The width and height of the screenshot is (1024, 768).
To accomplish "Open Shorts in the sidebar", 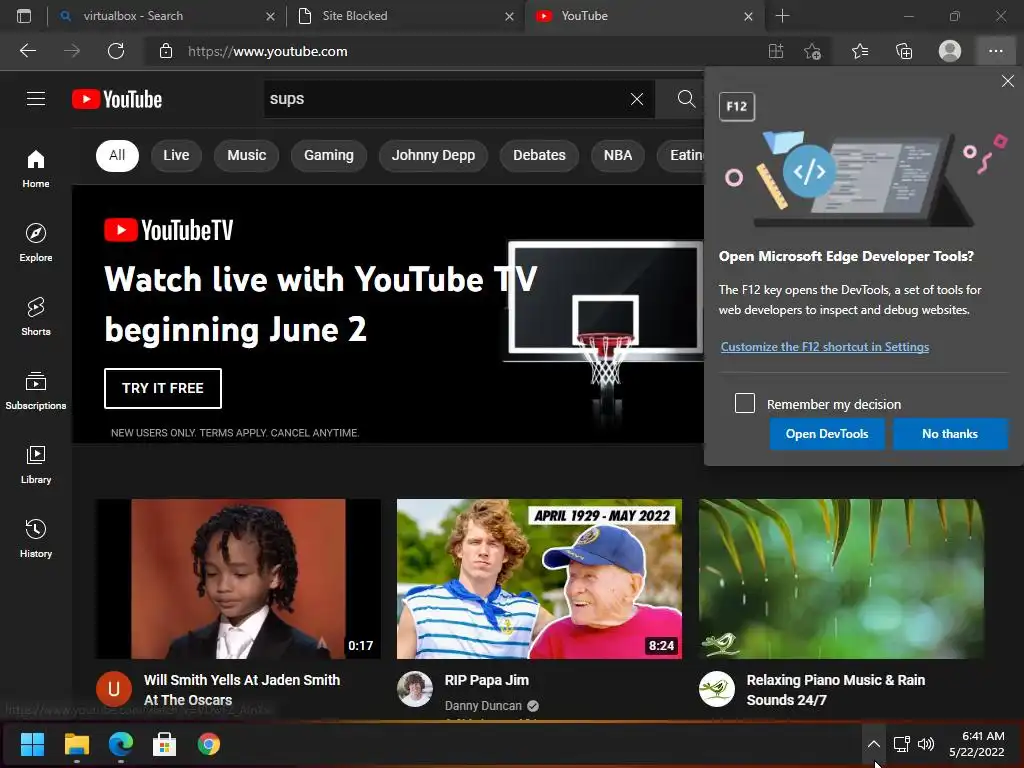I will (x=36, y=317).
